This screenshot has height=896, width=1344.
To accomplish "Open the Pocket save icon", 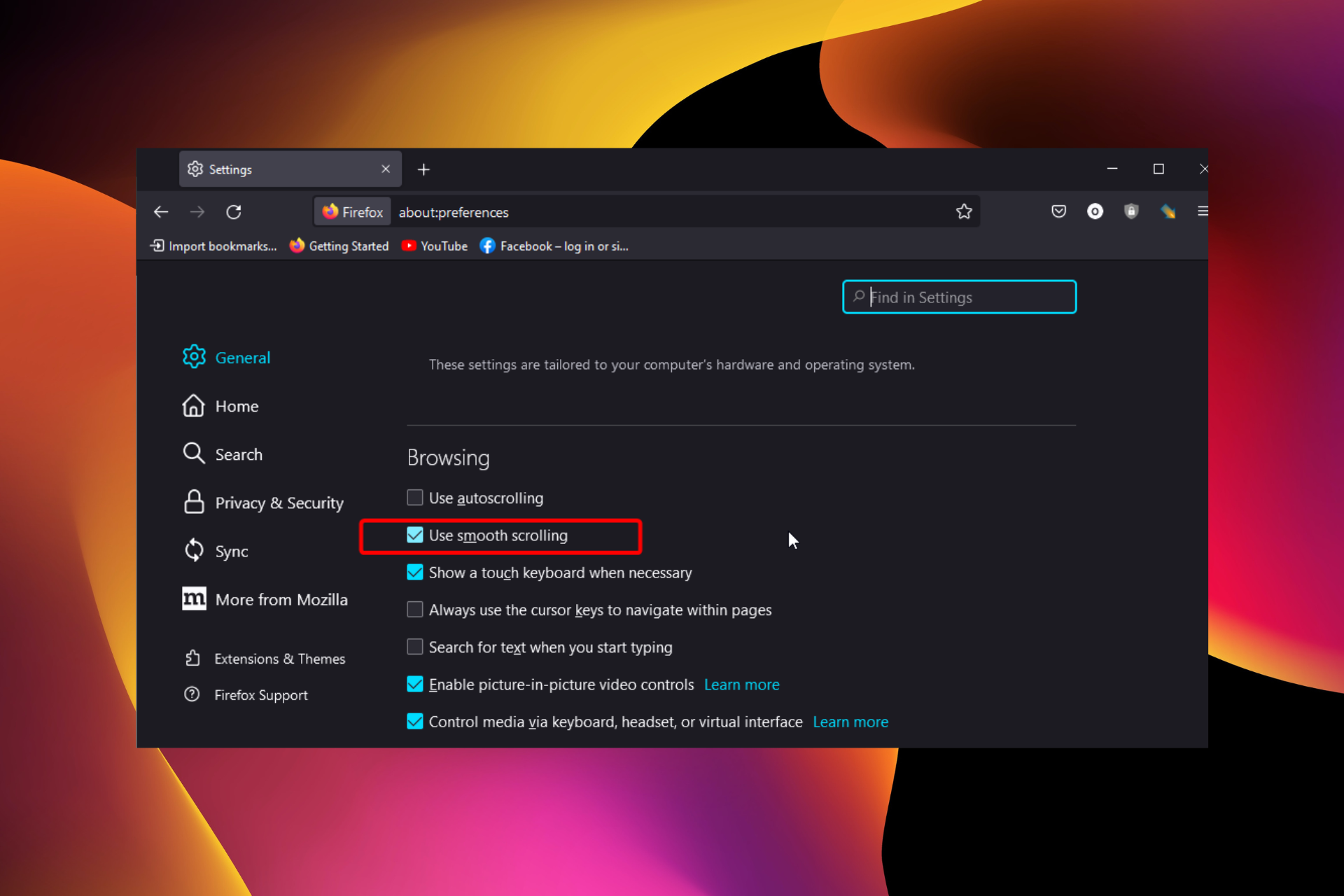I will [1058, 211].
